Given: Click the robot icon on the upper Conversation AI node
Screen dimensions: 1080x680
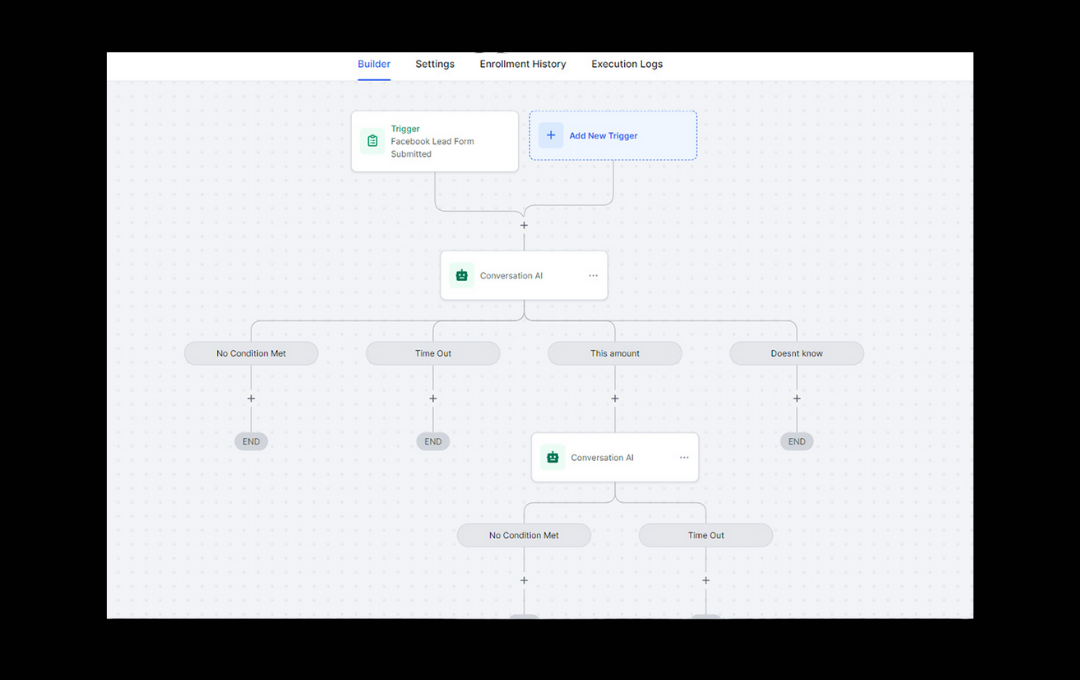Looking at the screenshot, I should coord(461,275).
